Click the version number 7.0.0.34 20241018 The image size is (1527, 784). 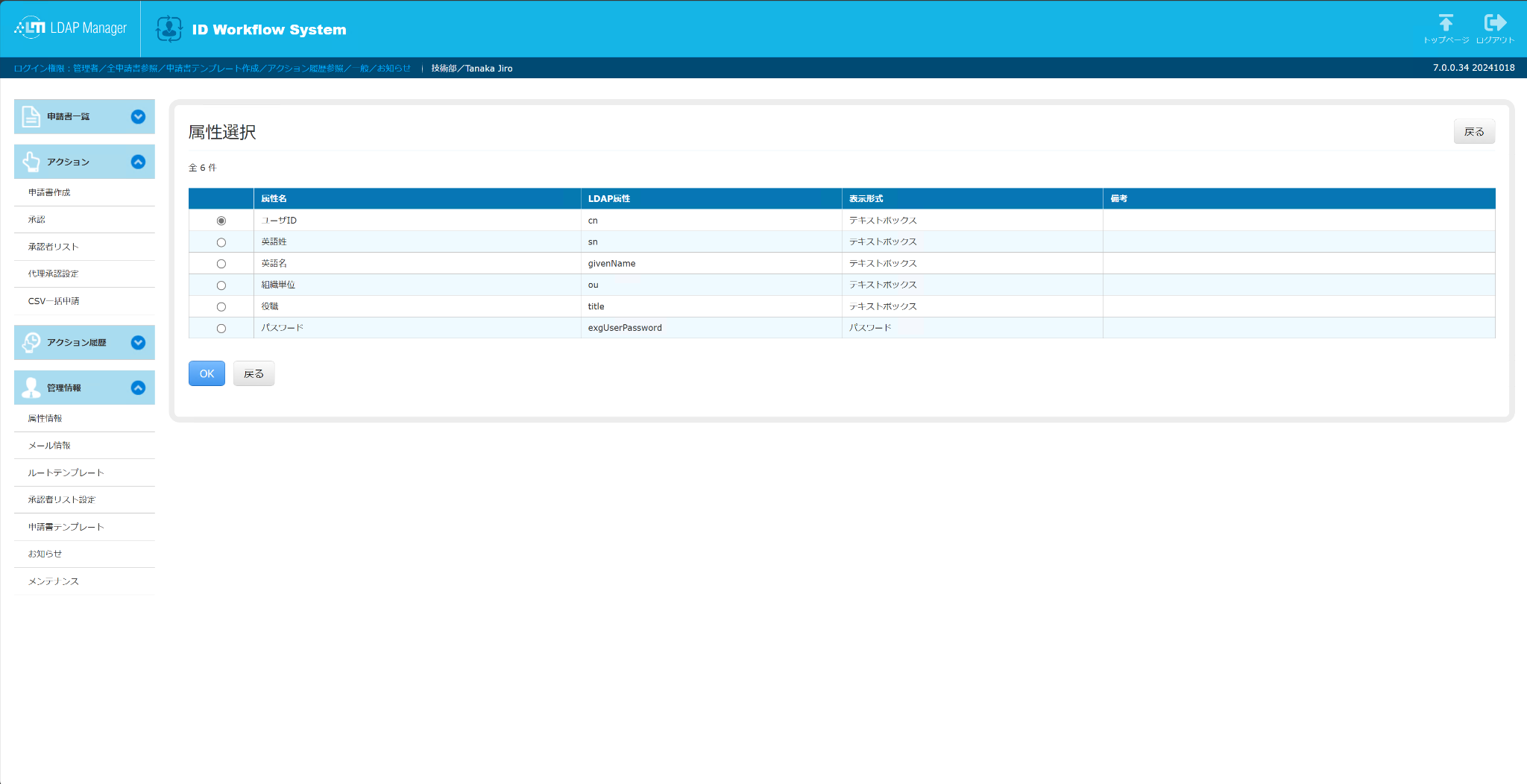tap(1473, 68)
